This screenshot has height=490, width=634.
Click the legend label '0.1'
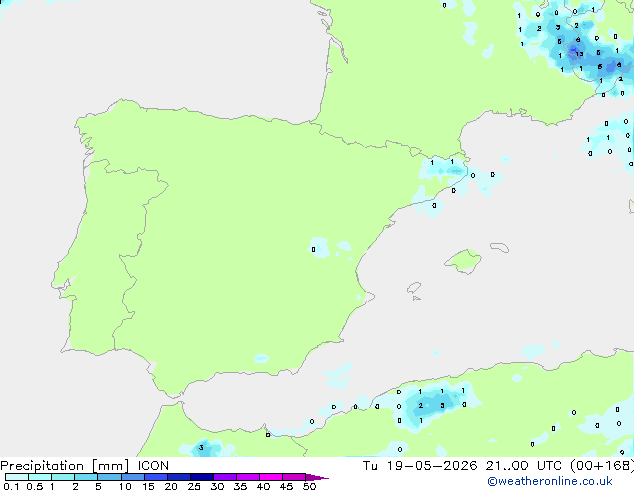[11, 486]
